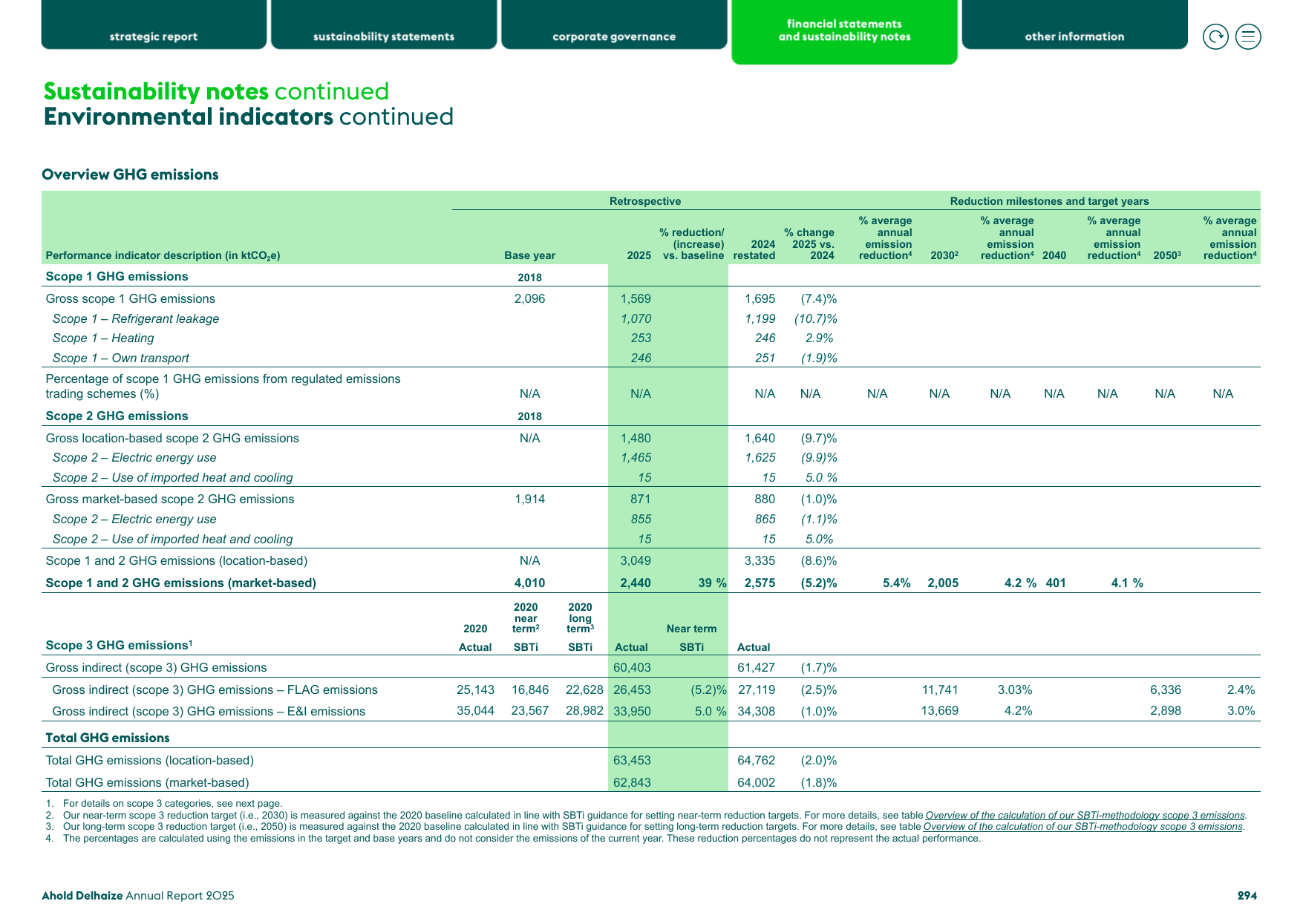The image size is (1303, 924).
Task: Open the other information tab
Action: point(1074,24)
